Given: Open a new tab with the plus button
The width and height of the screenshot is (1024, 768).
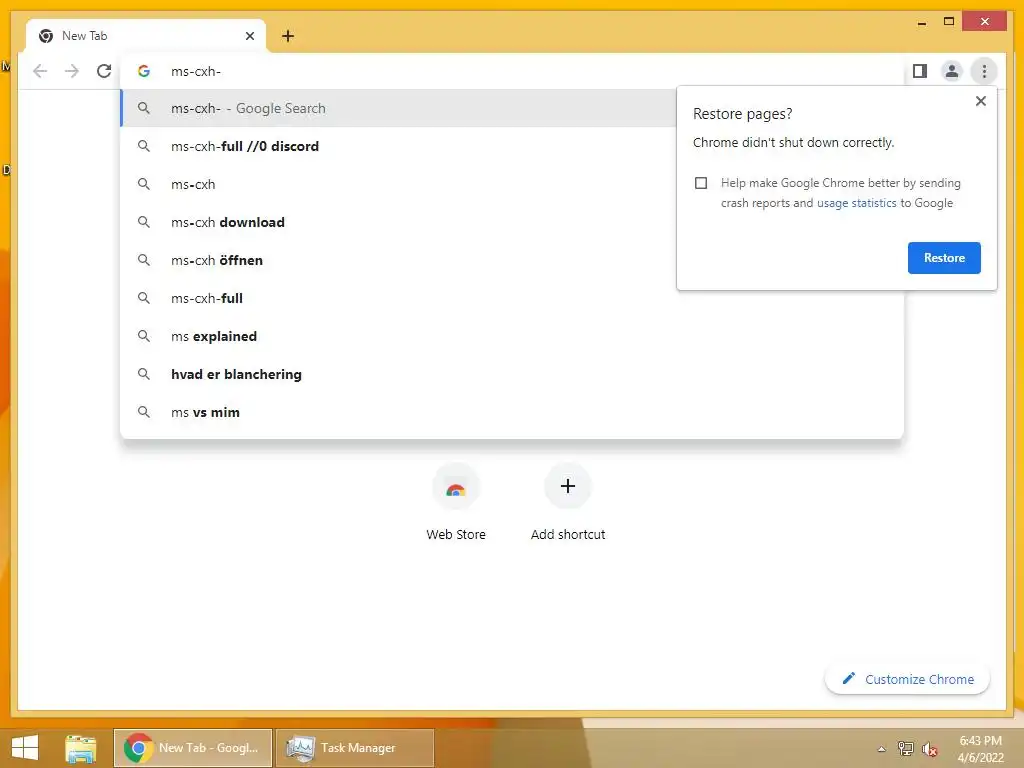Looking at the screenshot, I should pos(288,36).
